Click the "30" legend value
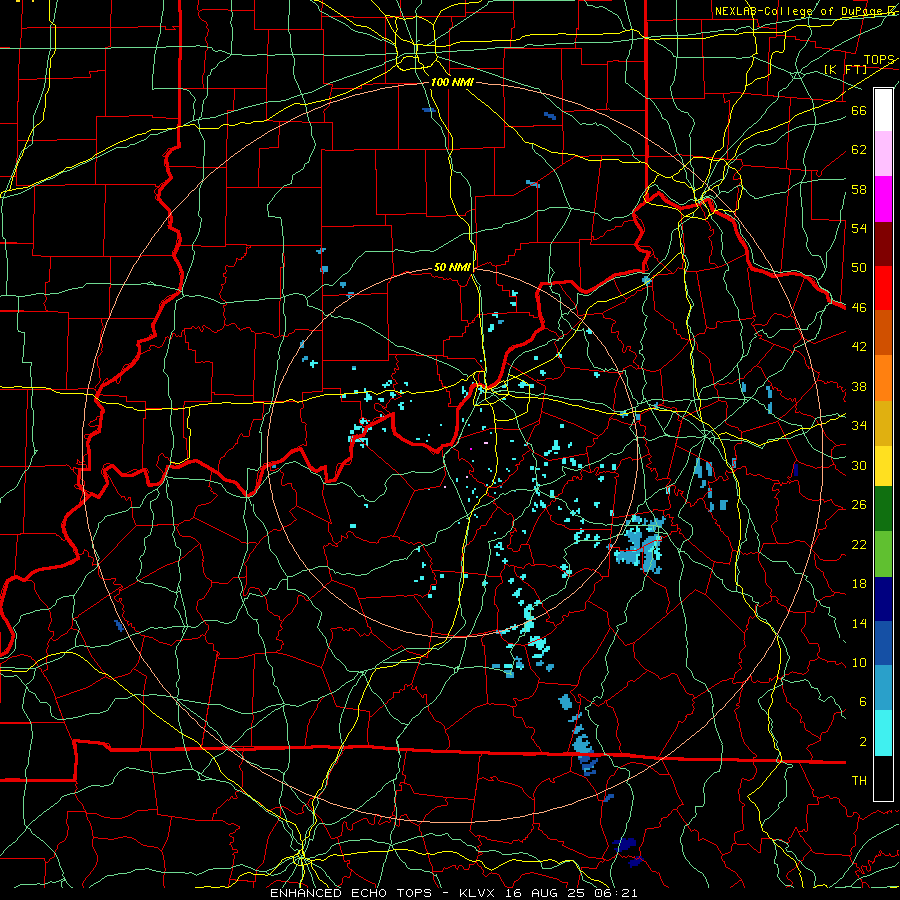The height and width of the screenshot is (900, 900). (859, 465)
